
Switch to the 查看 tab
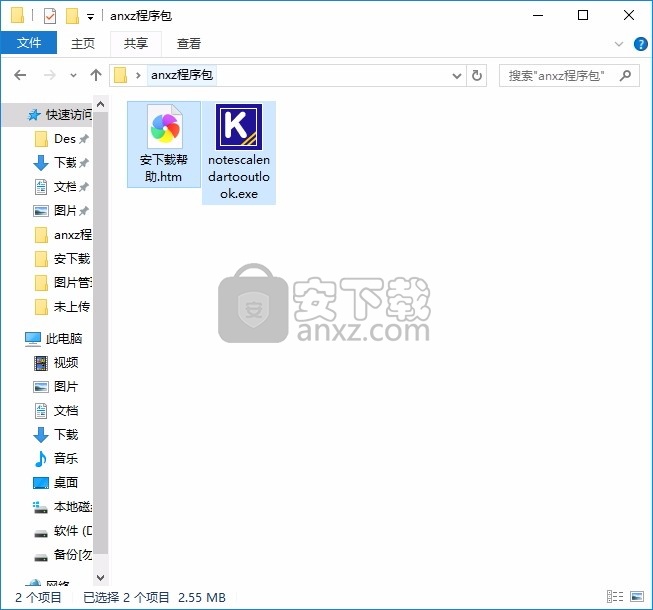click(x=188, y=43)
